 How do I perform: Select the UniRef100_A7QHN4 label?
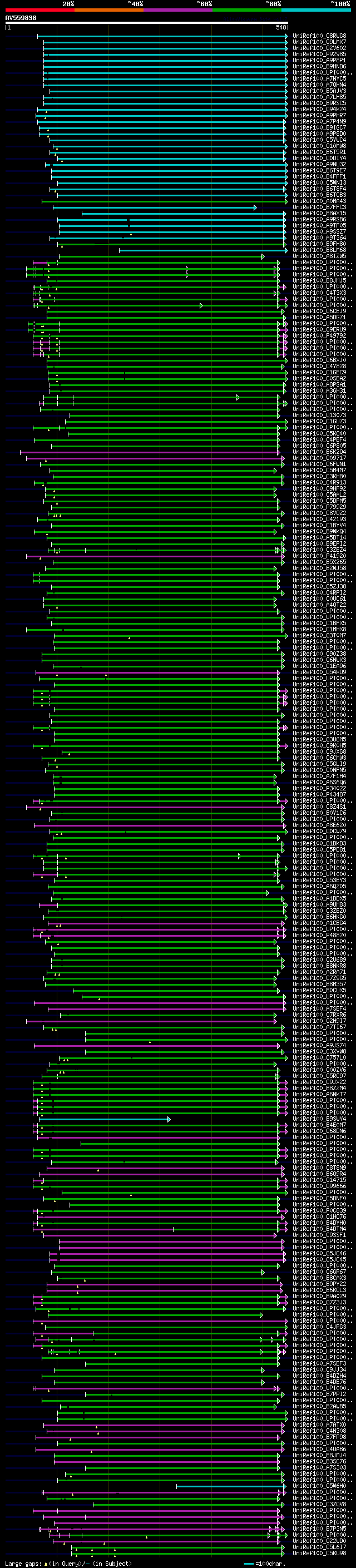(x=319, y=85)
